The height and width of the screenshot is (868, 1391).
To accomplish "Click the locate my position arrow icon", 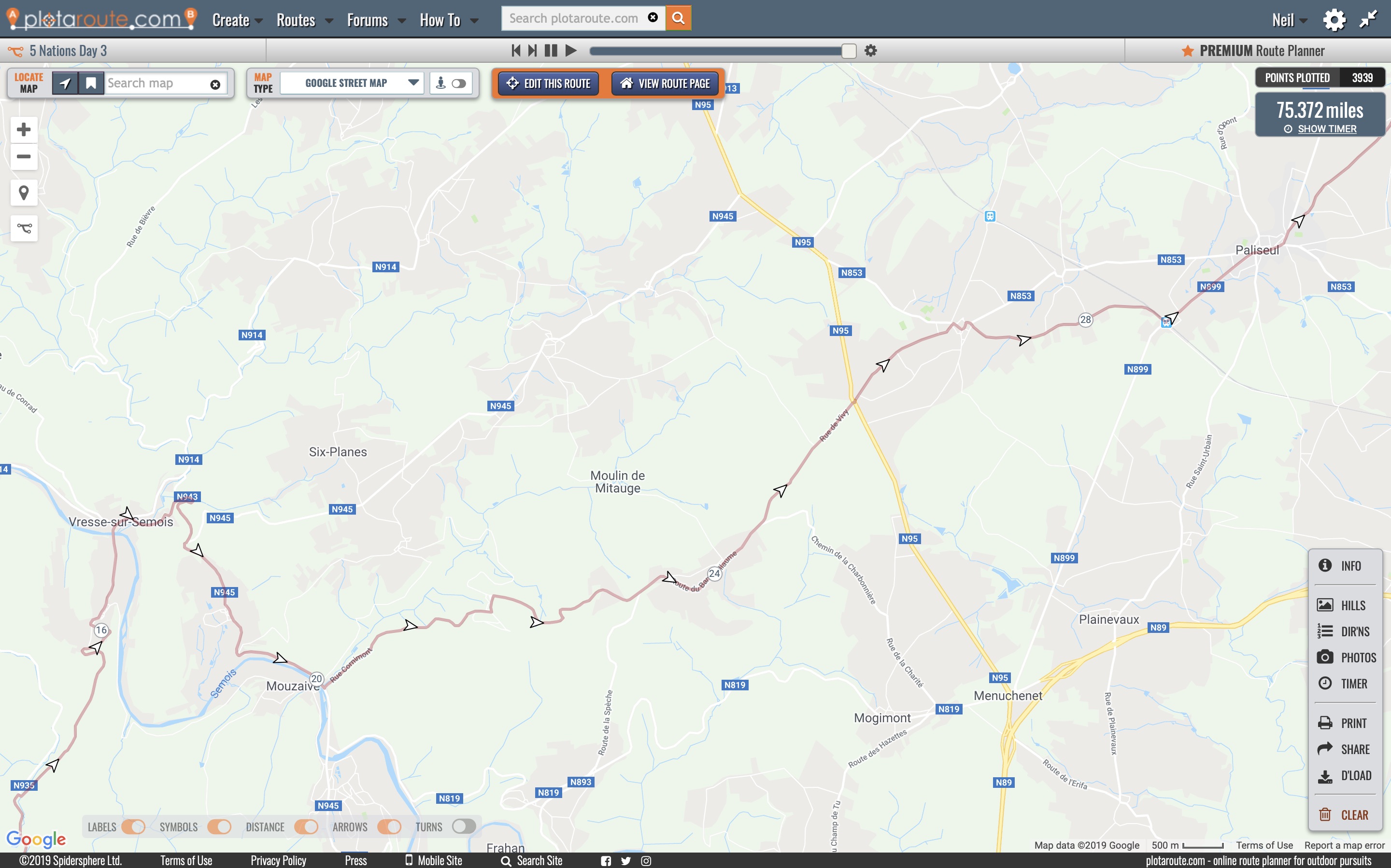I will tap(65, 84).
